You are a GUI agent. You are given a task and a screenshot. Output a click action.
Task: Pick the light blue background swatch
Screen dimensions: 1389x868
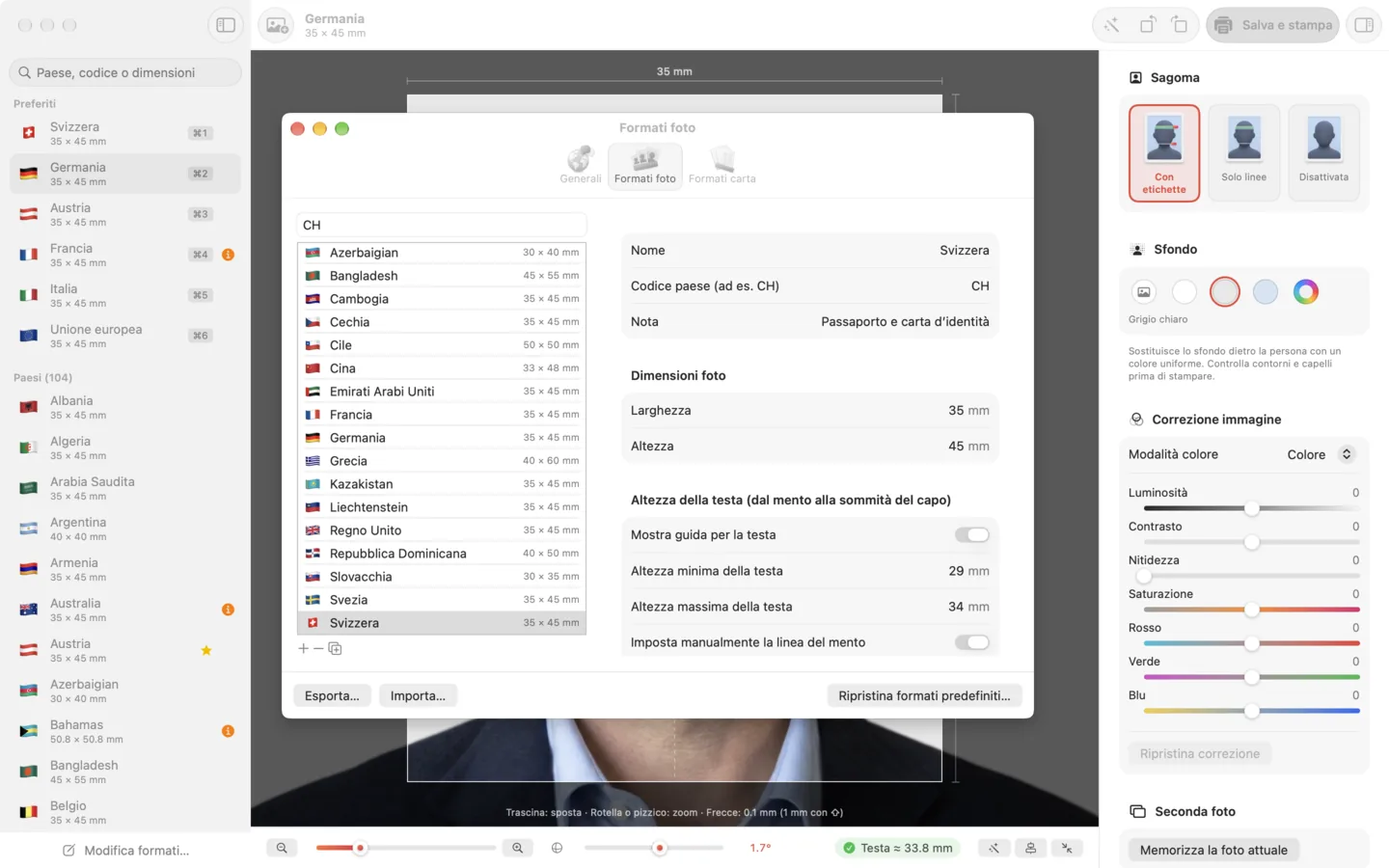tap(1266, 291)
